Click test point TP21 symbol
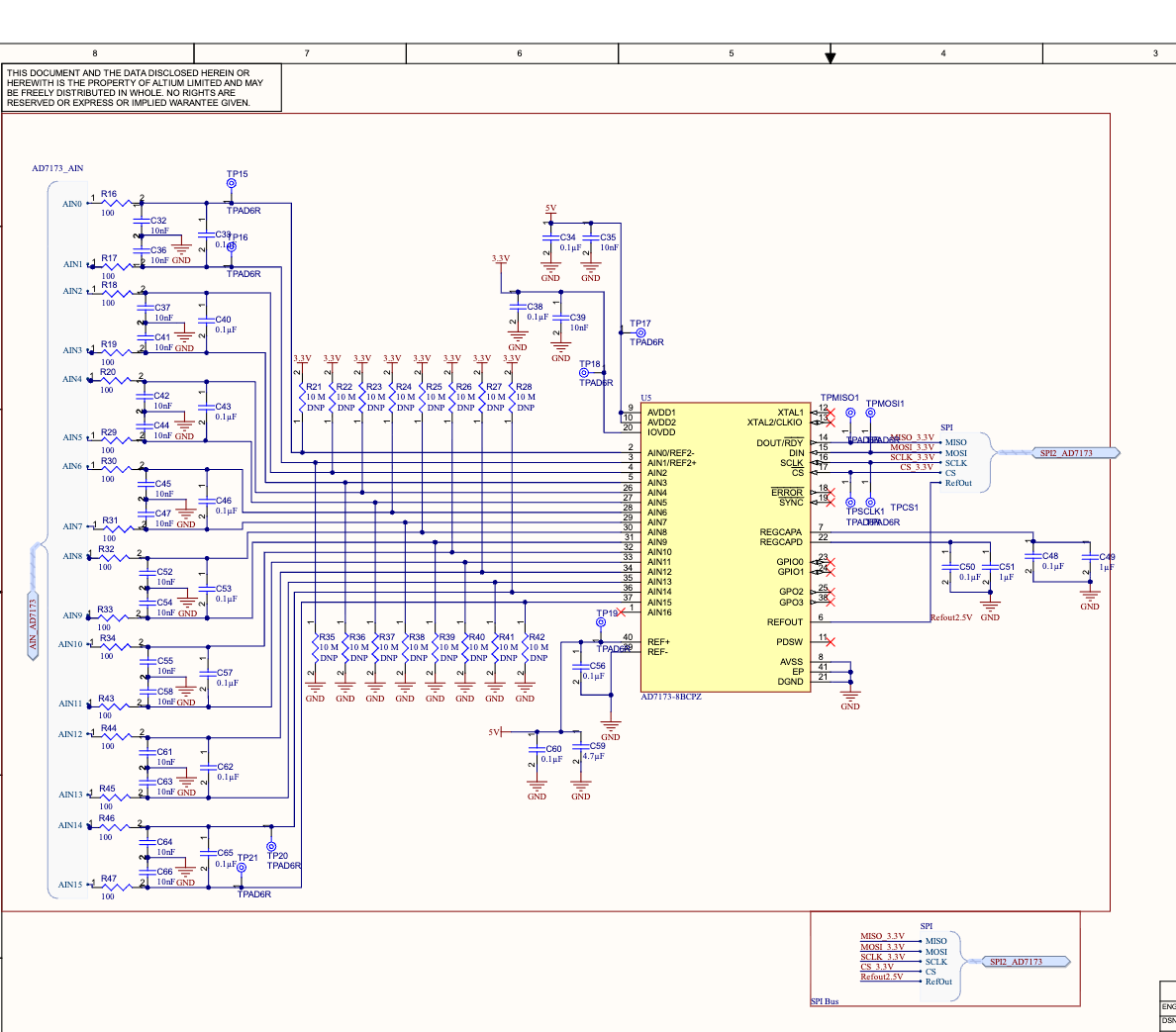The image size is (1176, 1032). [242, 867]
